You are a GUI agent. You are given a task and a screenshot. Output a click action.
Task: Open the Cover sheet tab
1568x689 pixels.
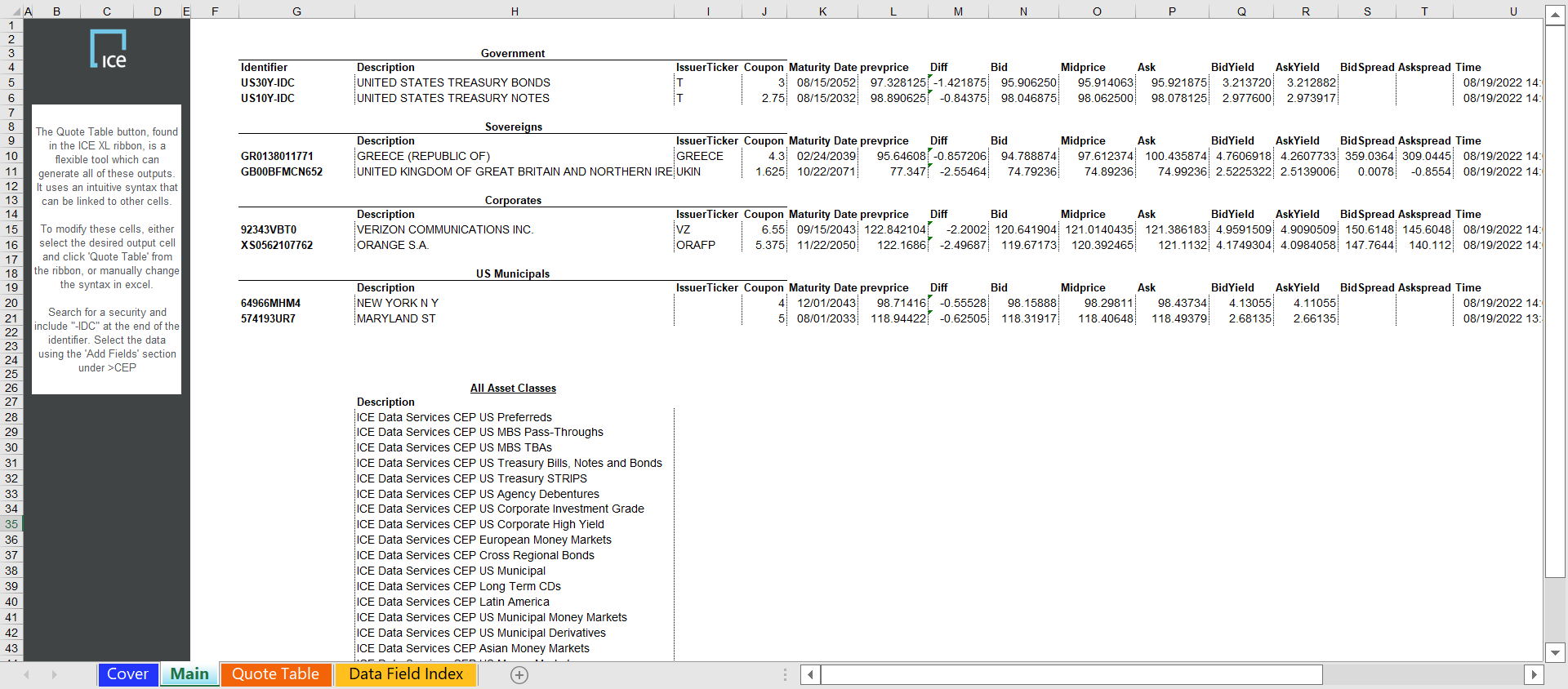tap(128, 674)
